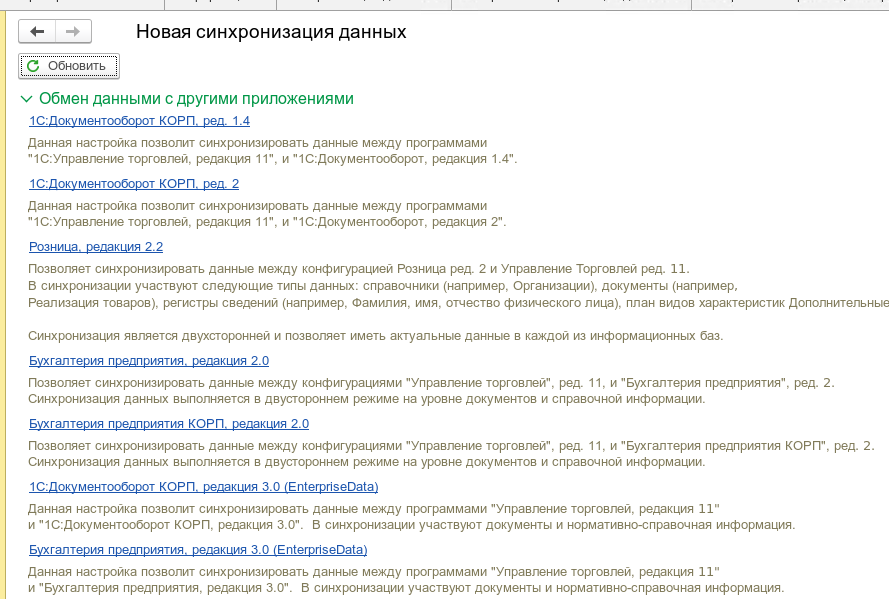This screenshot has height=599, width=889.
Task: Open Розница, редакция 2.2 link
Action: (96, 247)
